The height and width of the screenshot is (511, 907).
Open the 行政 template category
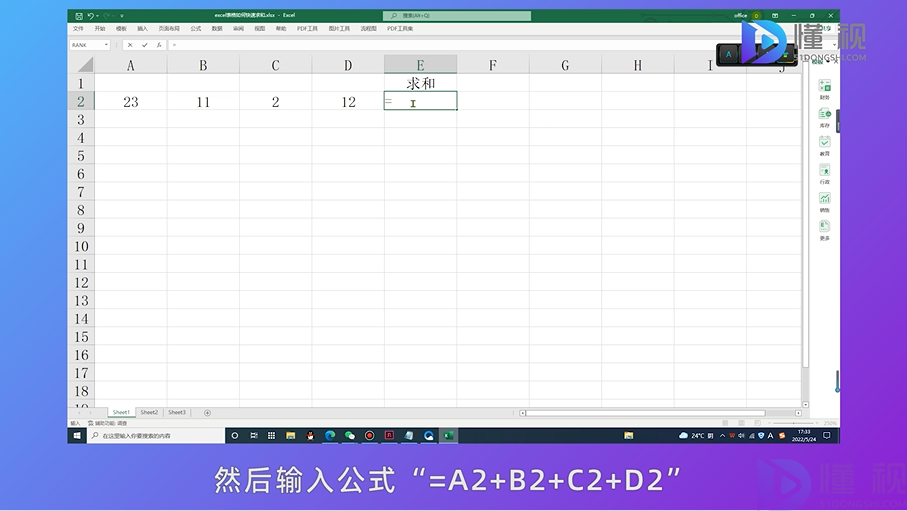click(824, 174)
